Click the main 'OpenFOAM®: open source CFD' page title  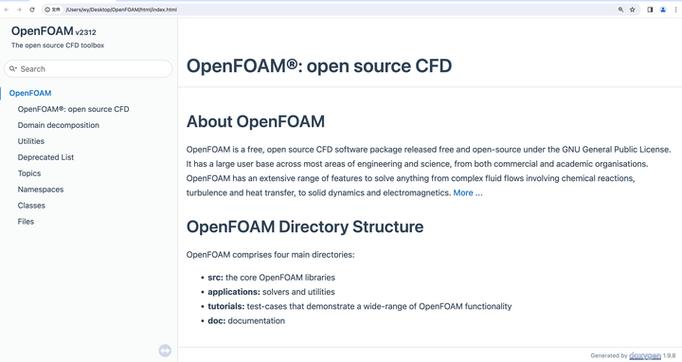pyautogui.click(x=319, y=66)
